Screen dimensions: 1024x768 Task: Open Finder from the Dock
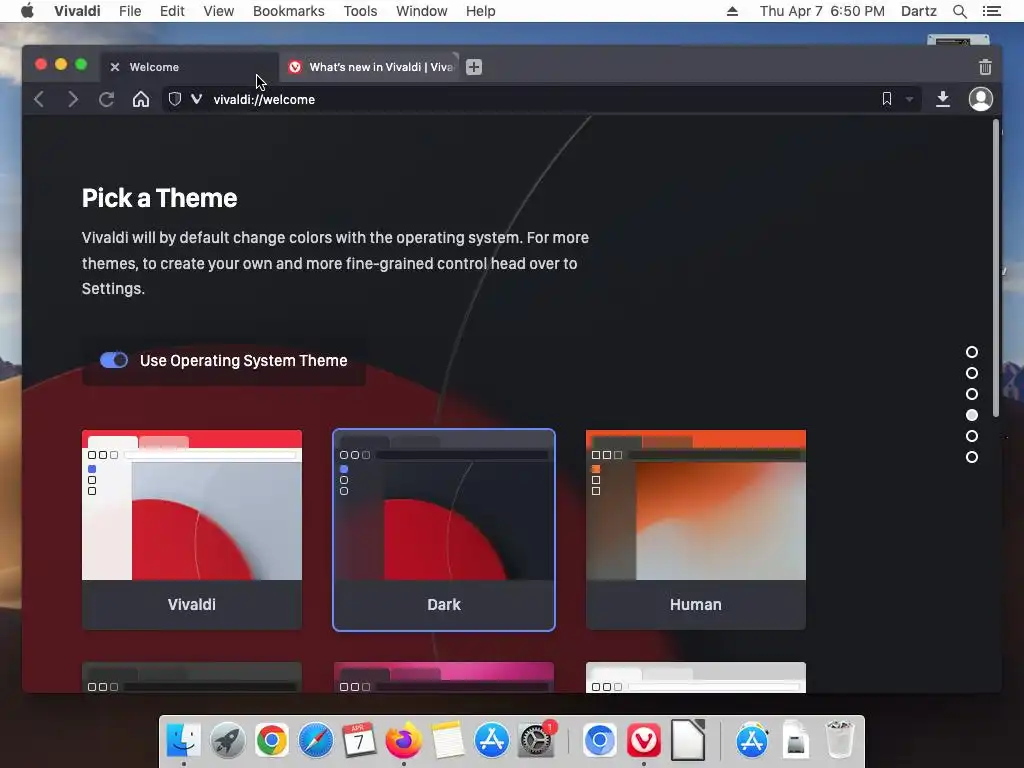(x=183, y=741)
